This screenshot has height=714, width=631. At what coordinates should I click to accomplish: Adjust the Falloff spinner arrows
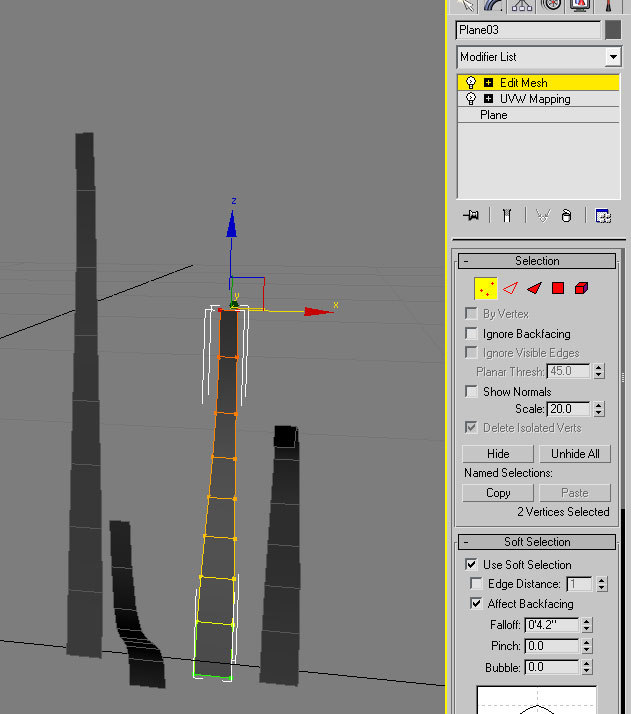(587, 625)
